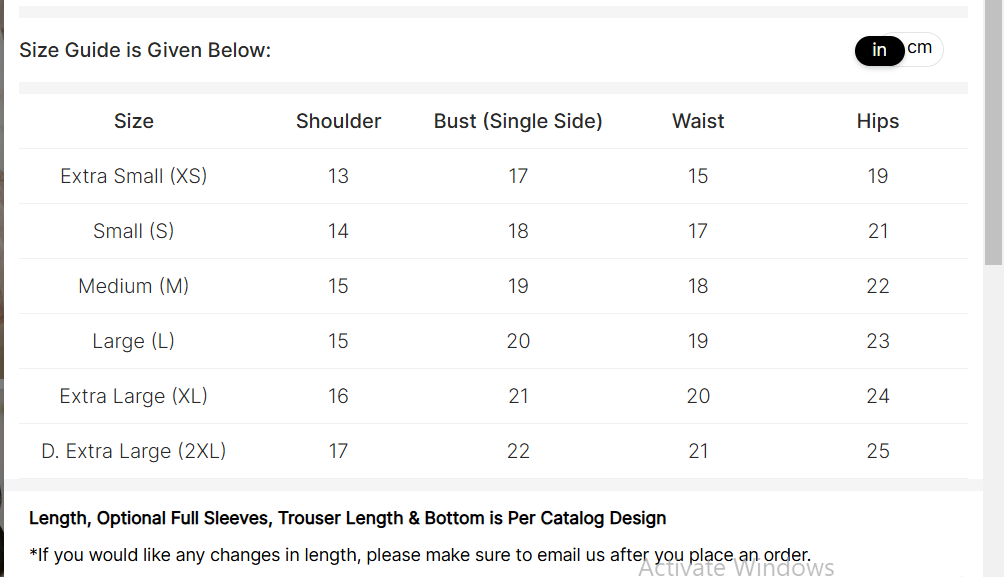Screen dimensions: 1004x577
Task: Select the Extra Large (XL) row label
Action: click(134, 396)
